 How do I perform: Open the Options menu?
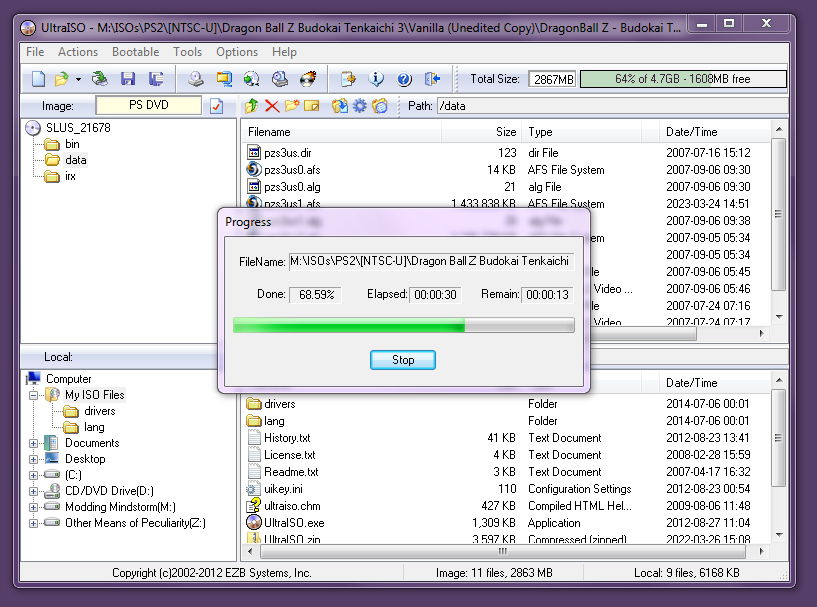(x=237, y=52)
